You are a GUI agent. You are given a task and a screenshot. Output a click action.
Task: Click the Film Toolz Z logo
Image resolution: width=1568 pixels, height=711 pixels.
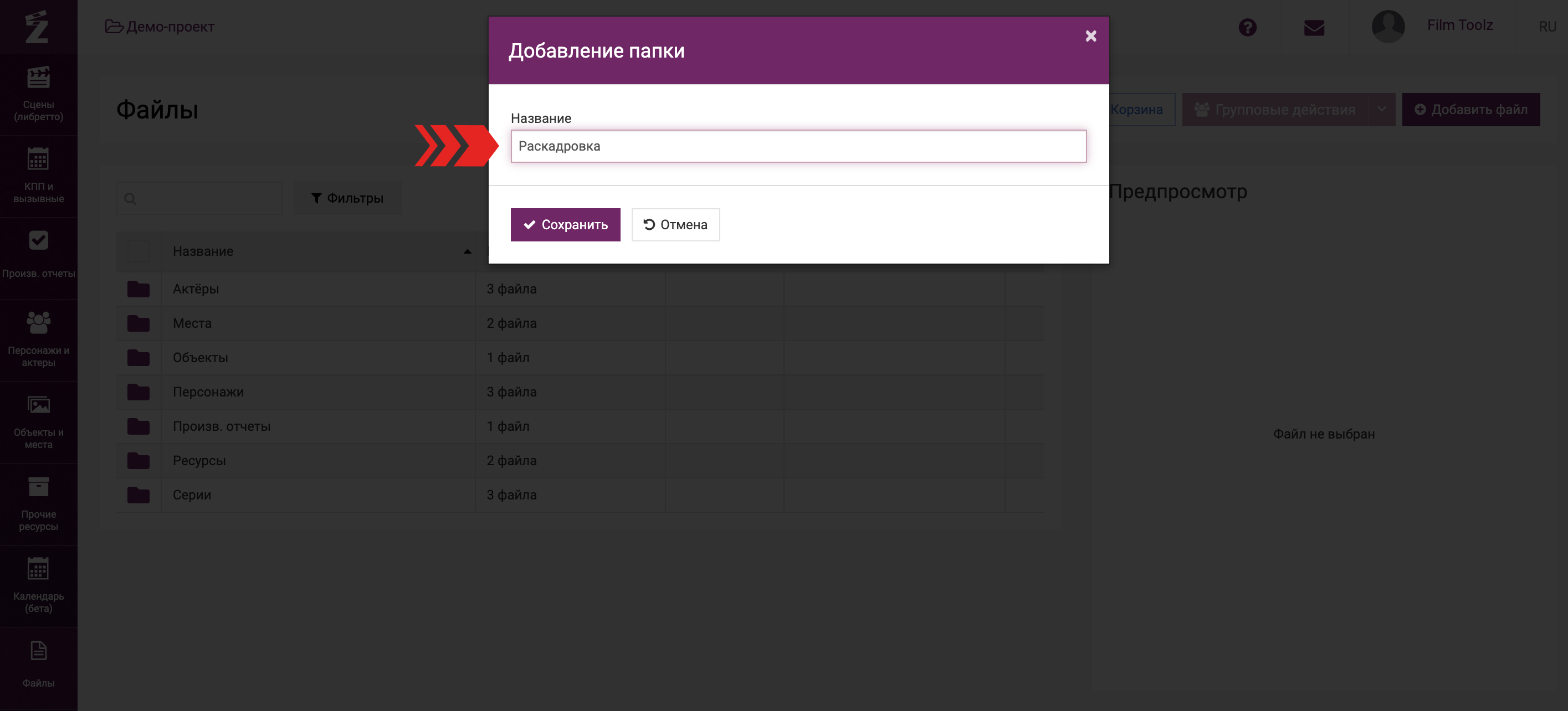37,27
